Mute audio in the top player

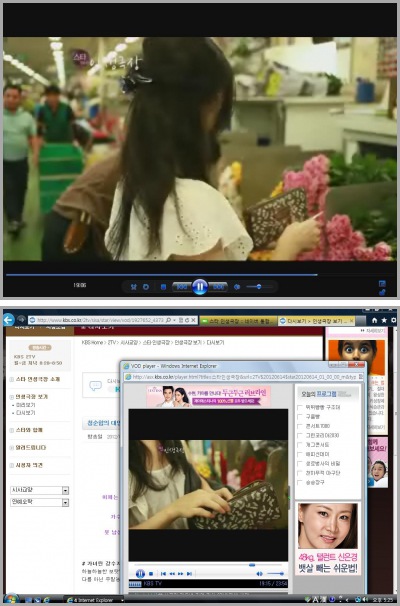point(237,287)
